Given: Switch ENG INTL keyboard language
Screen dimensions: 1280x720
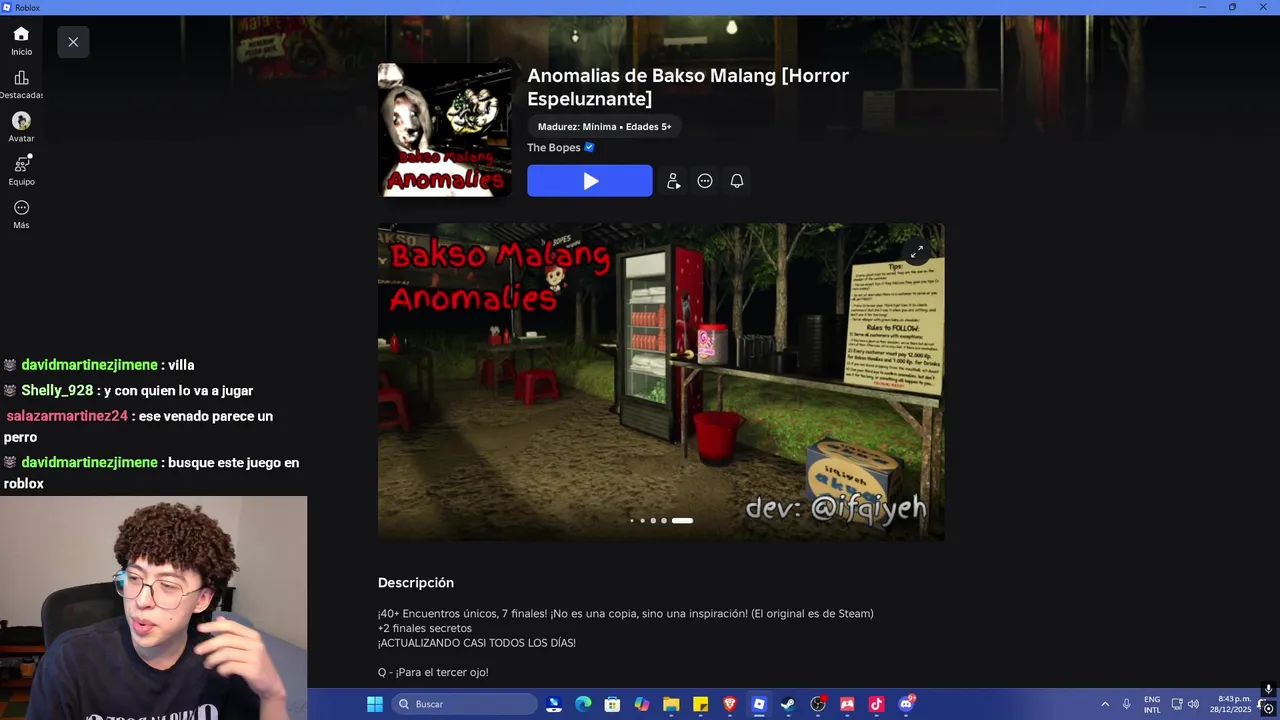Looking at the screenshot, I should (1152, 704).
